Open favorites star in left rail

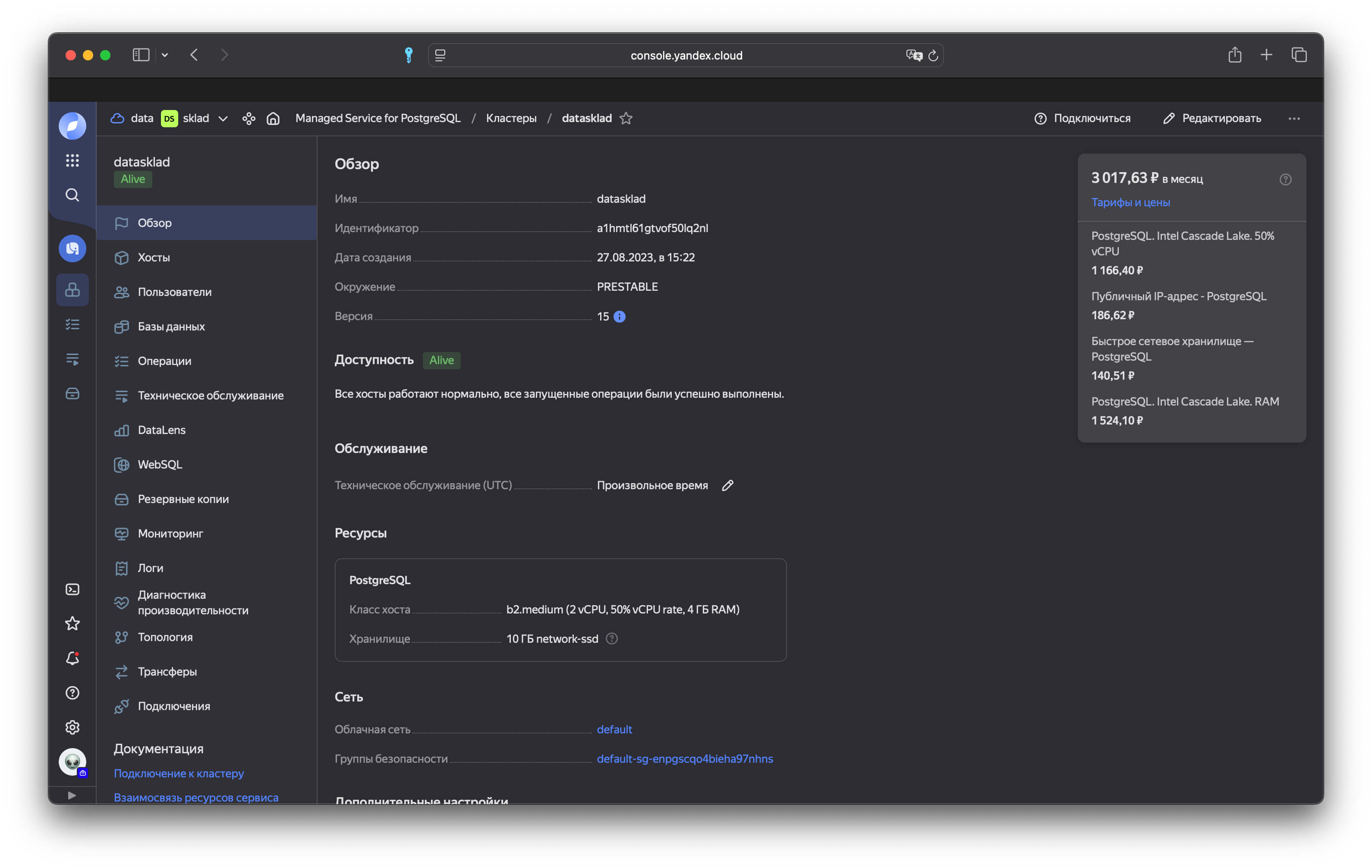tap(72, 624)
